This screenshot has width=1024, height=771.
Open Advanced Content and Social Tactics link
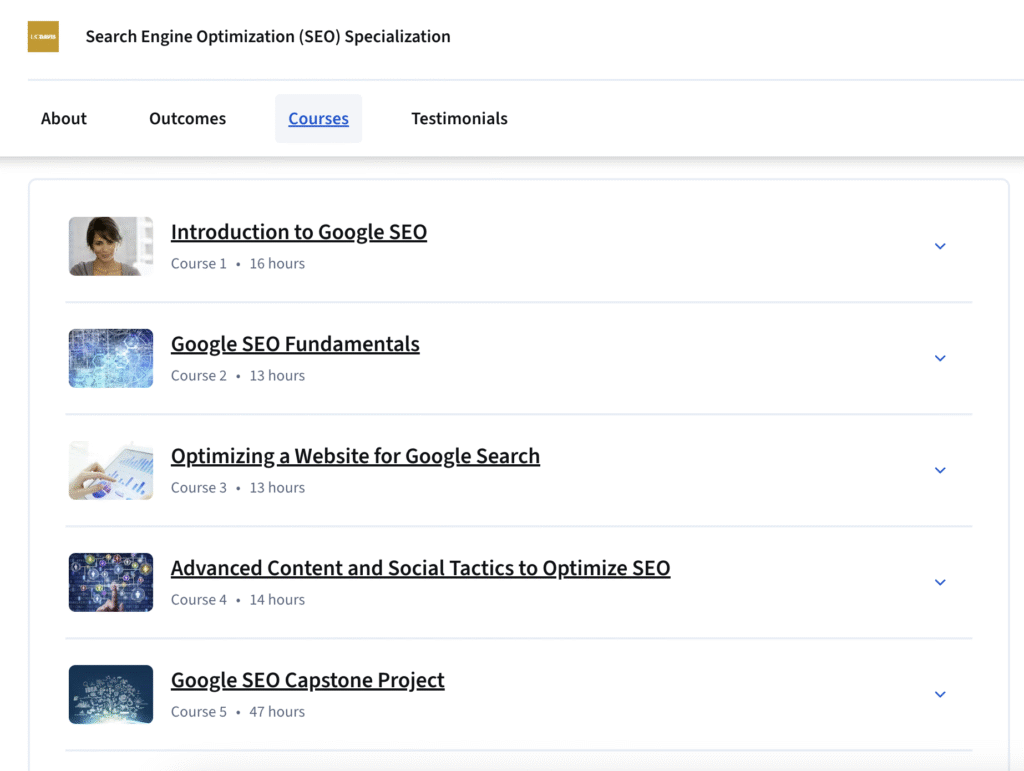[421, 568]
